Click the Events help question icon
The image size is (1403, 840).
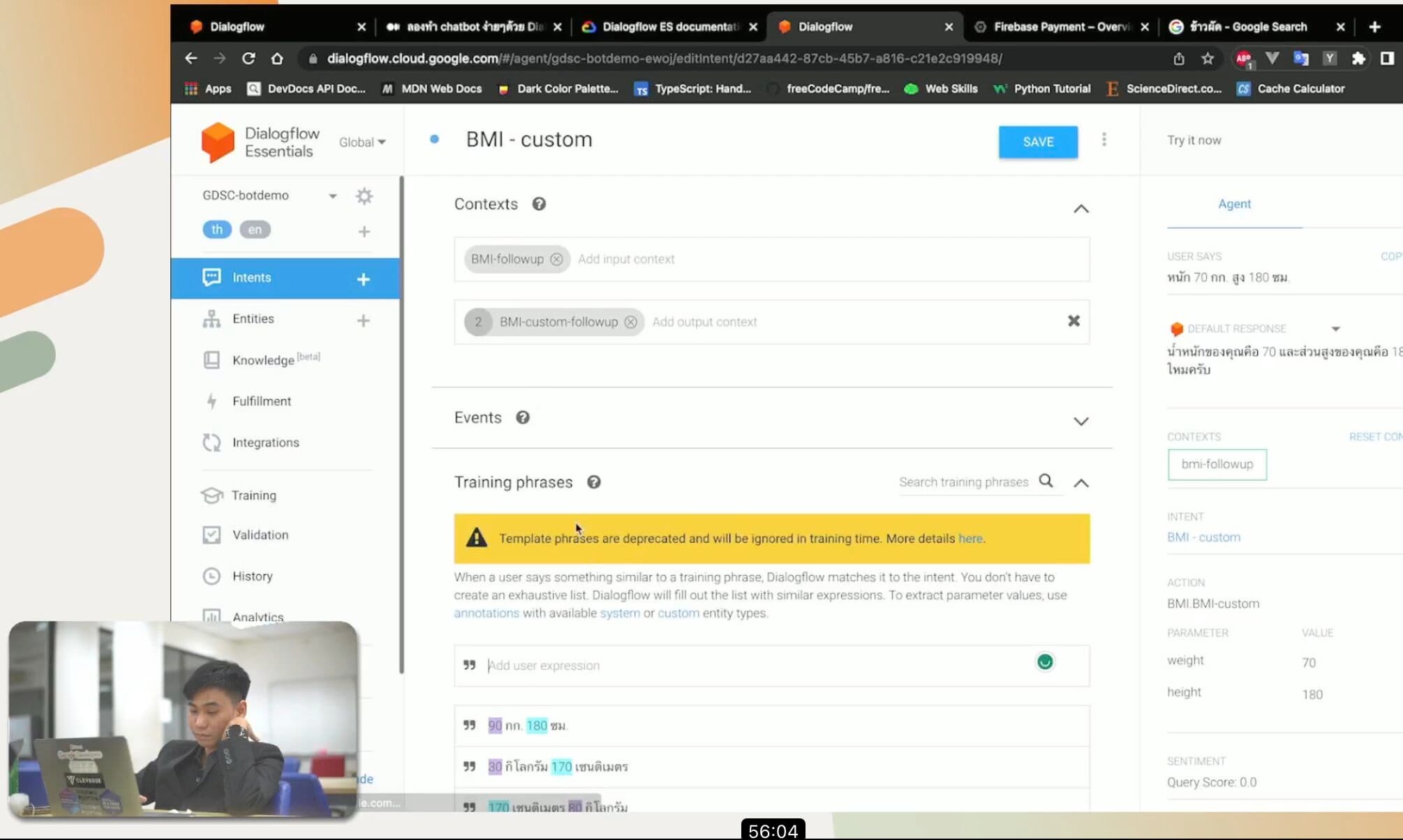click(522, 417)
